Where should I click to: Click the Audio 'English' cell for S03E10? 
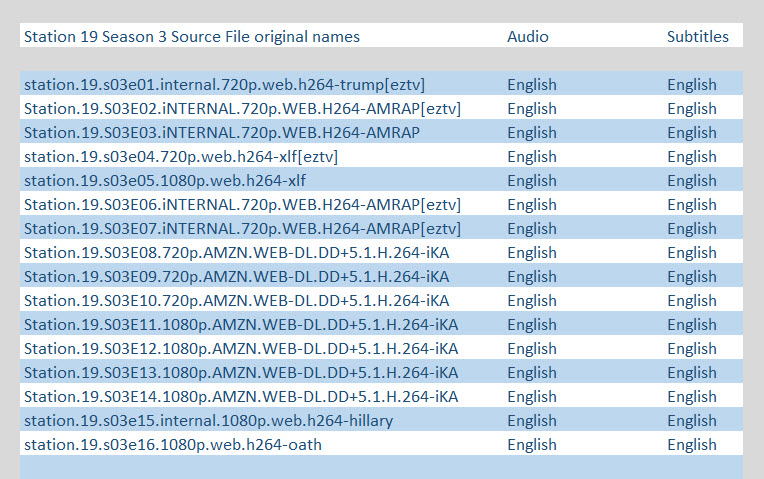[x=532, y=301]
